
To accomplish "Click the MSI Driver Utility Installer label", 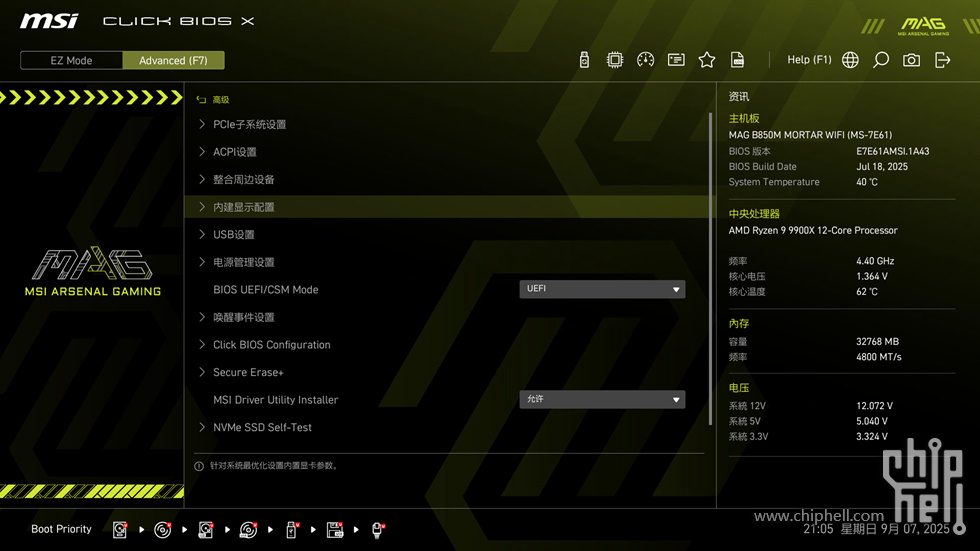I will [x=276, y=399].
